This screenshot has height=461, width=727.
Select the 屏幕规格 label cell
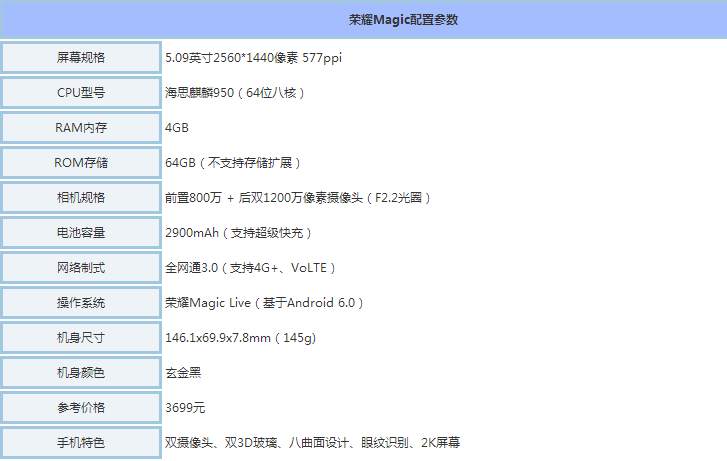pyautogui.click(x=81, y=58)
